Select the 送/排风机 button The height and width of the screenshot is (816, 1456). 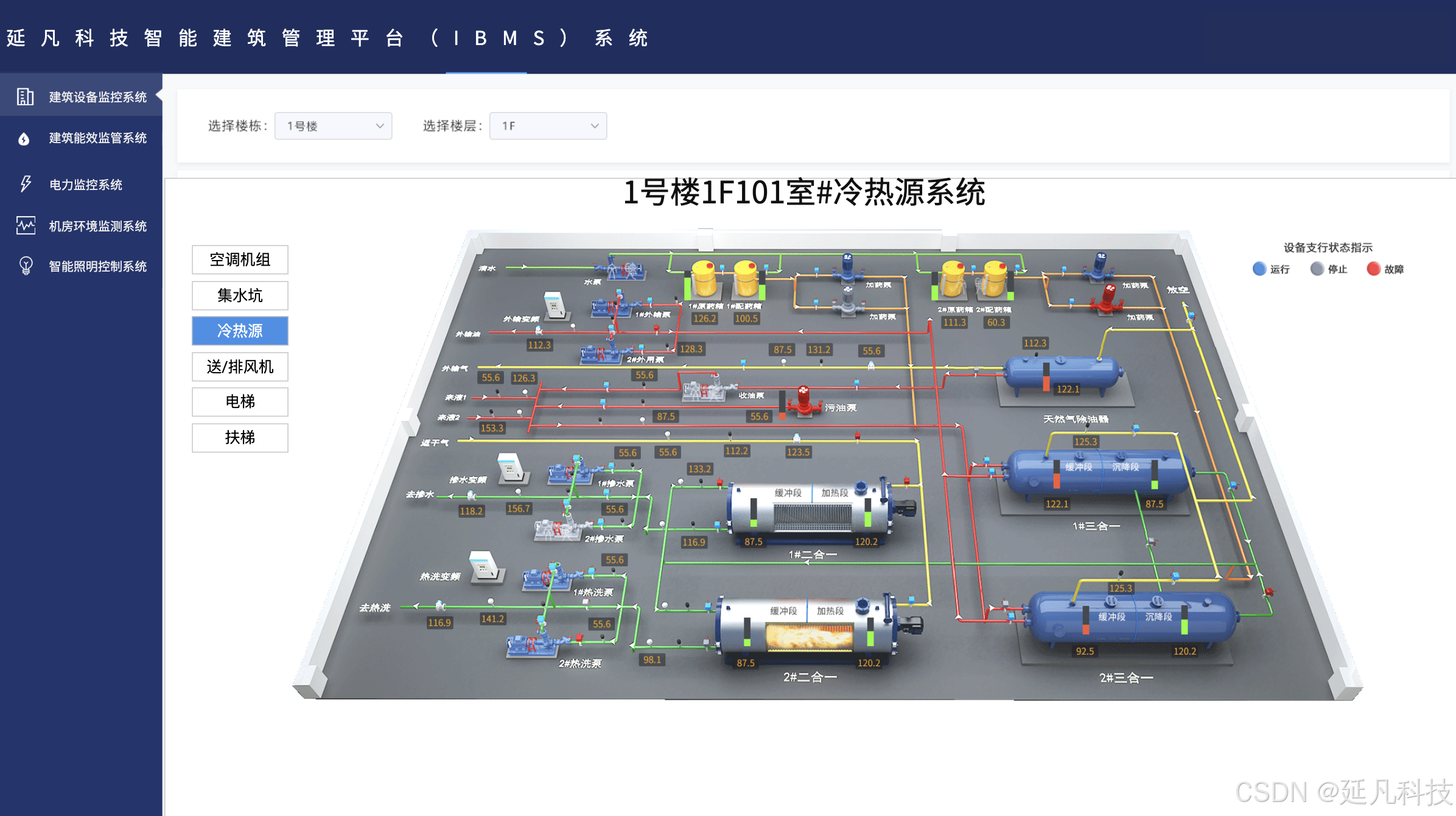240,367
